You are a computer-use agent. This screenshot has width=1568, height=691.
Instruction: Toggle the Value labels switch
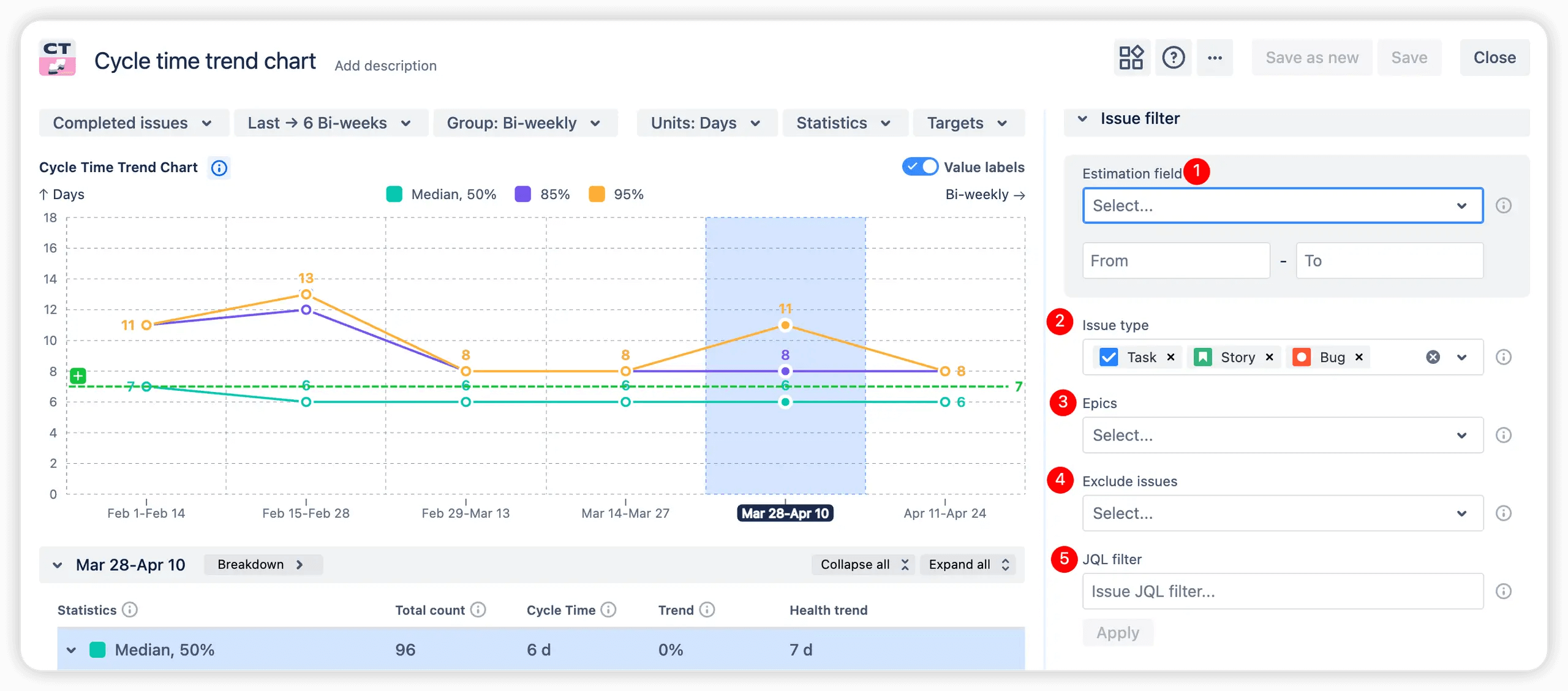point(920,167)
